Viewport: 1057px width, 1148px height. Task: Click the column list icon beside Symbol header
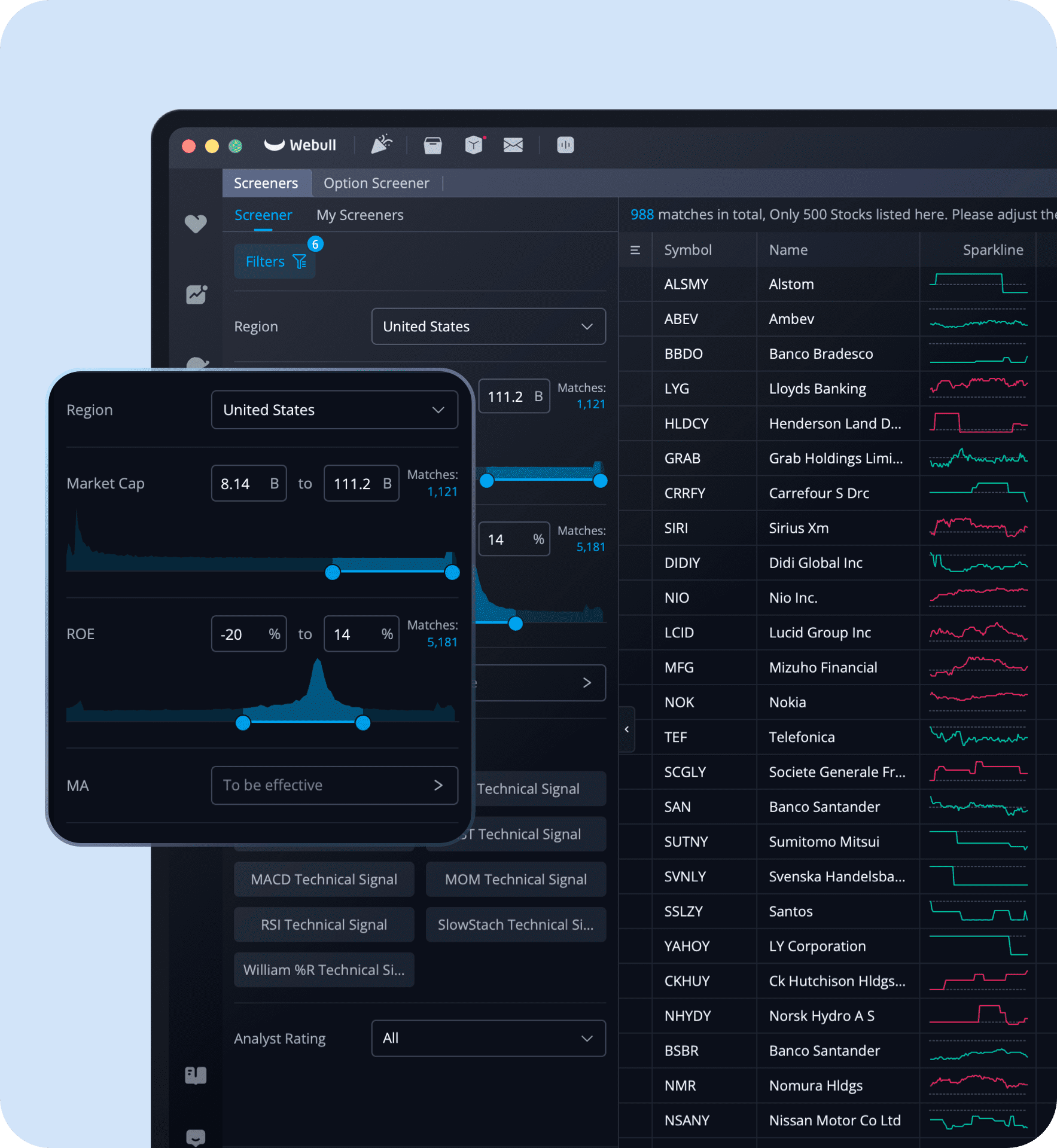(x=635, y=250)
